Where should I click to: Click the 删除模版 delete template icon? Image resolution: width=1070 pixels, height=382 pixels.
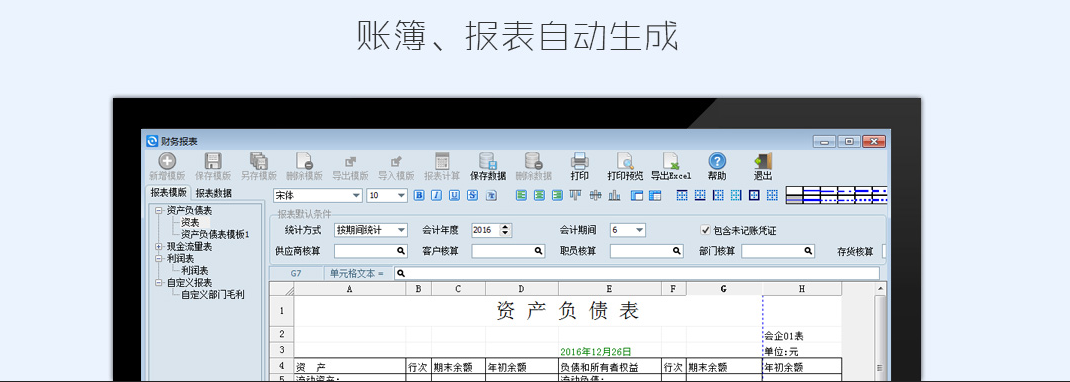tap(304, 161)
